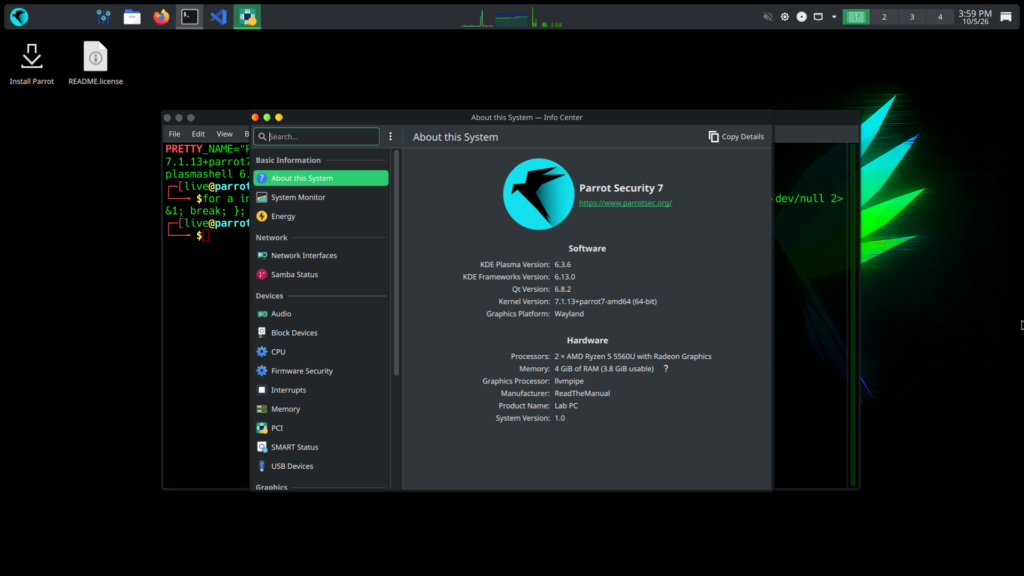Switch to virtual desktop 3
The height and width of the screenshot is (576, 1024).
[912, 17]
